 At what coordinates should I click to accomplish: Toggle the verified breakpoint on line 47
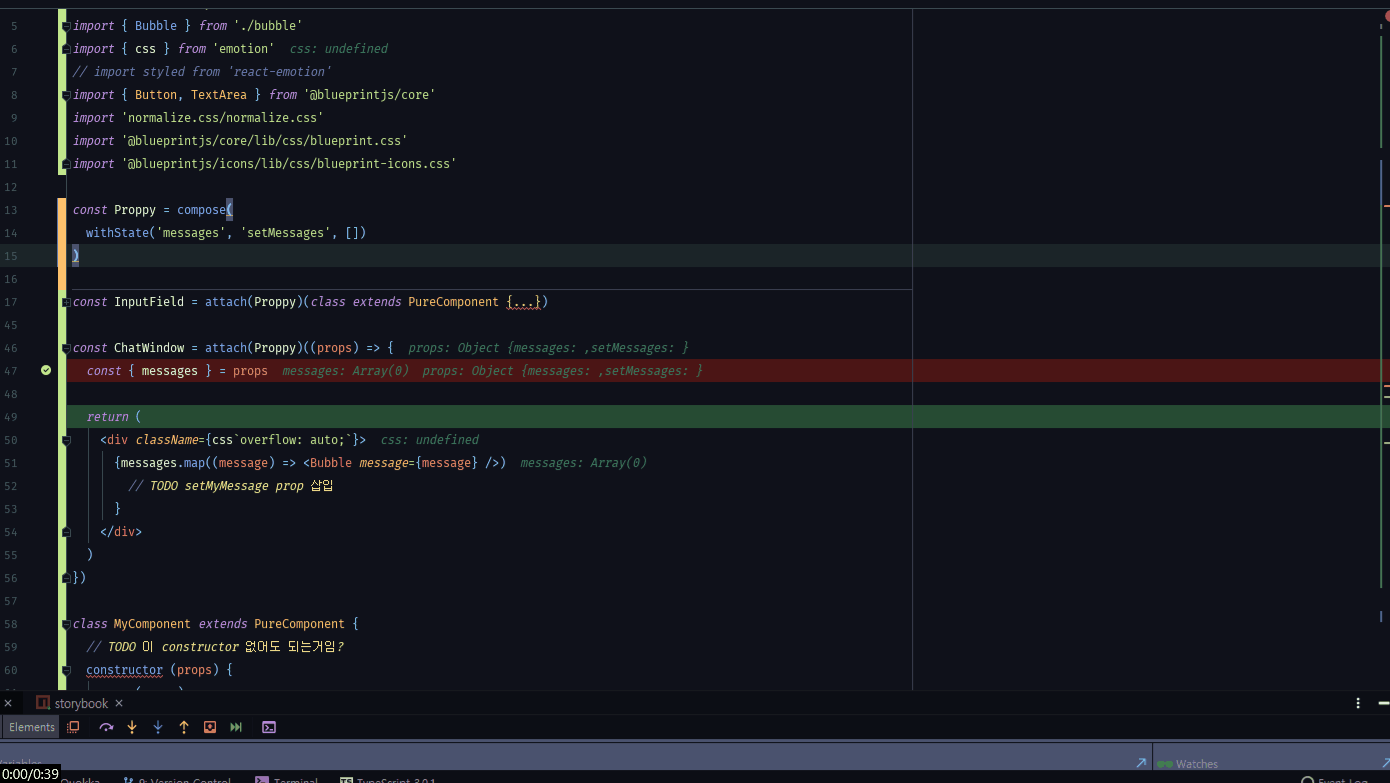(x=46, y=370)
